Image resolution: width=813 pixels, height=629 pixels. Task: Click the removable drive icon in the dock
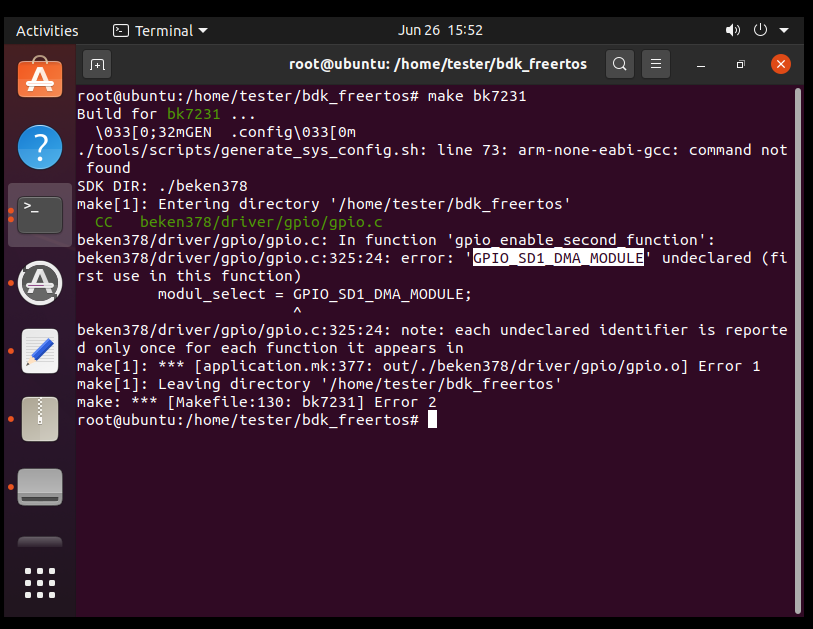pos(40,487)
